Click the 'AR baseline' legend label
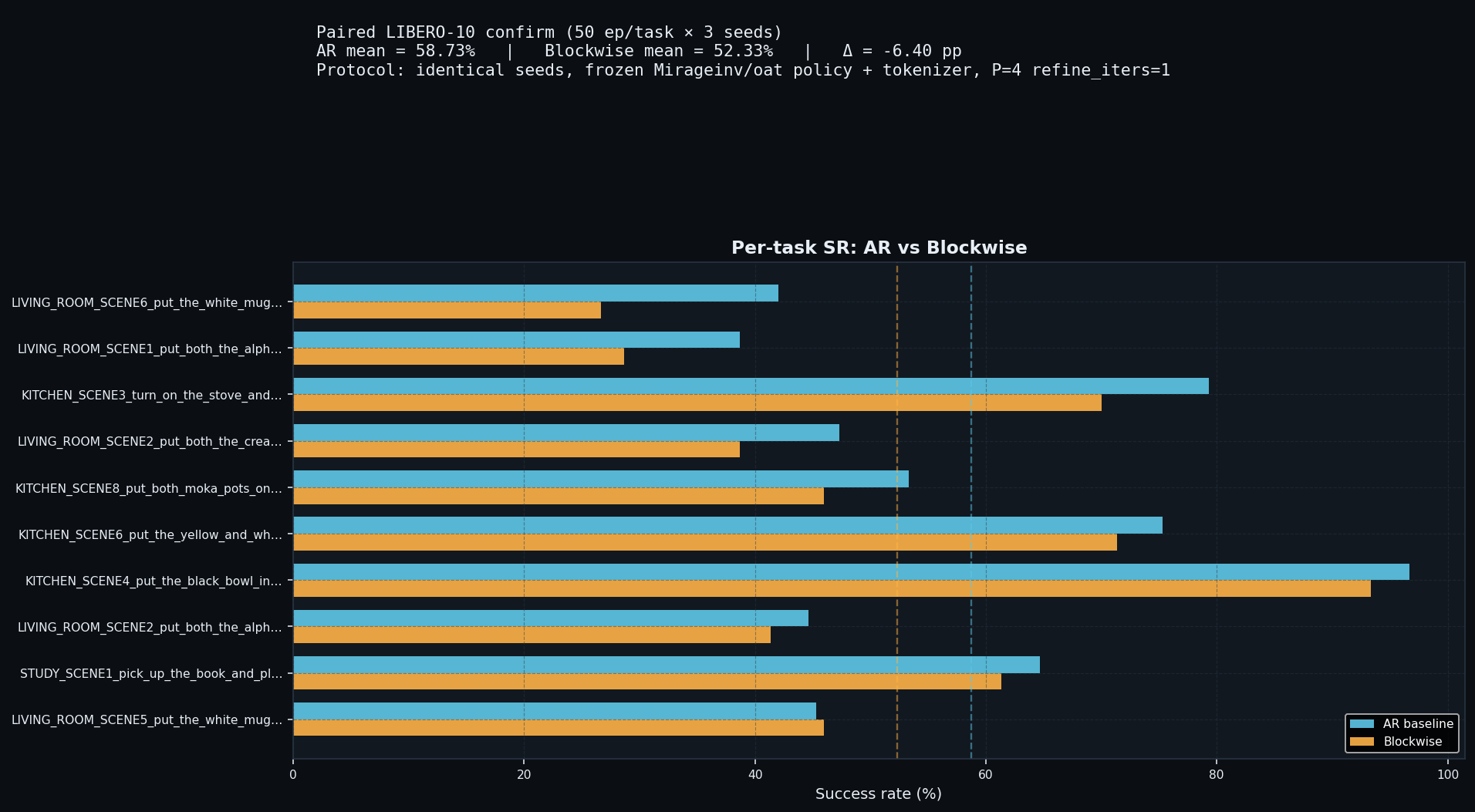Image resolution: width=1475 pixels, height=812 pixels. coord(1418,724)
